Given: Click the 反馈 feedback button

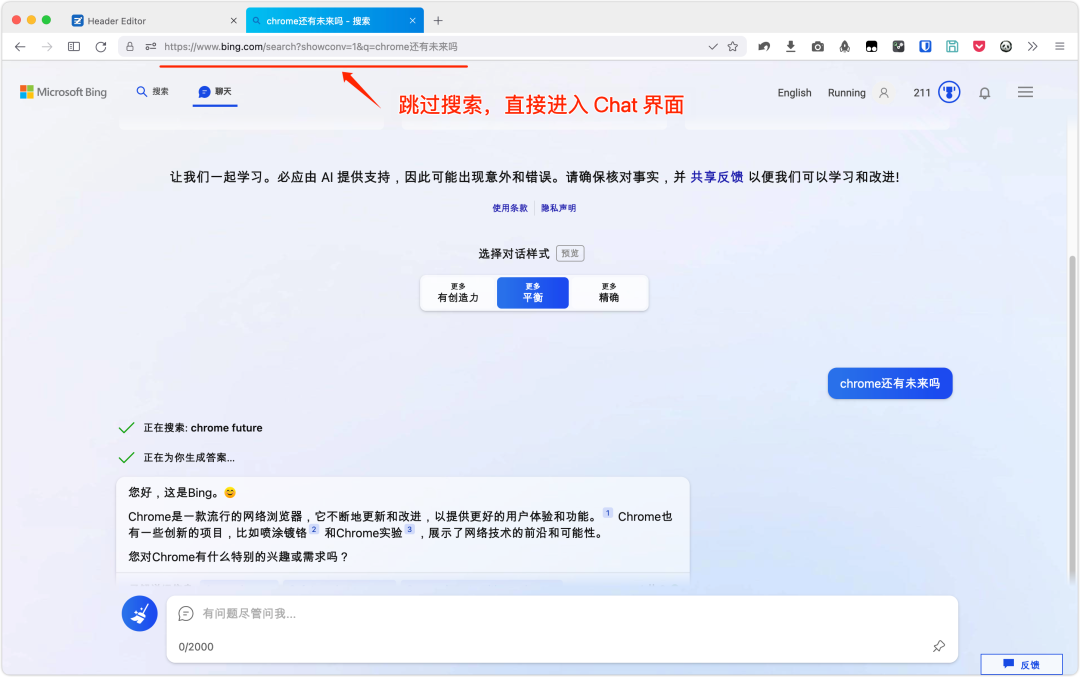Looking at the screenshot, I should [x=1021, y=665].
